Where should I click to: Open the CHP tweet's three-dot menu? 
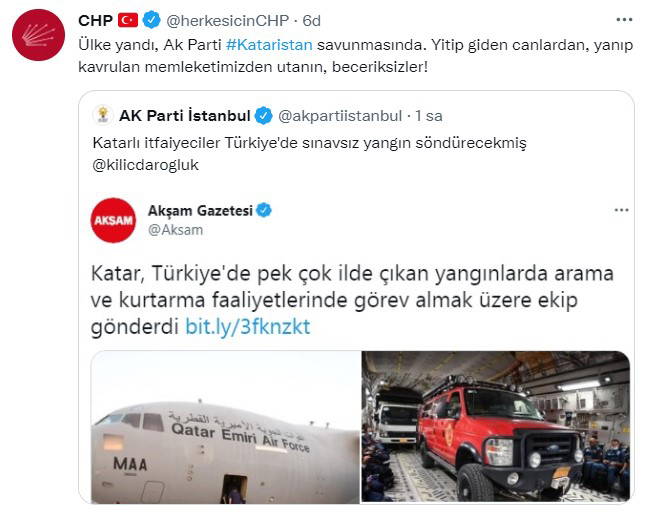coord(624,19)
